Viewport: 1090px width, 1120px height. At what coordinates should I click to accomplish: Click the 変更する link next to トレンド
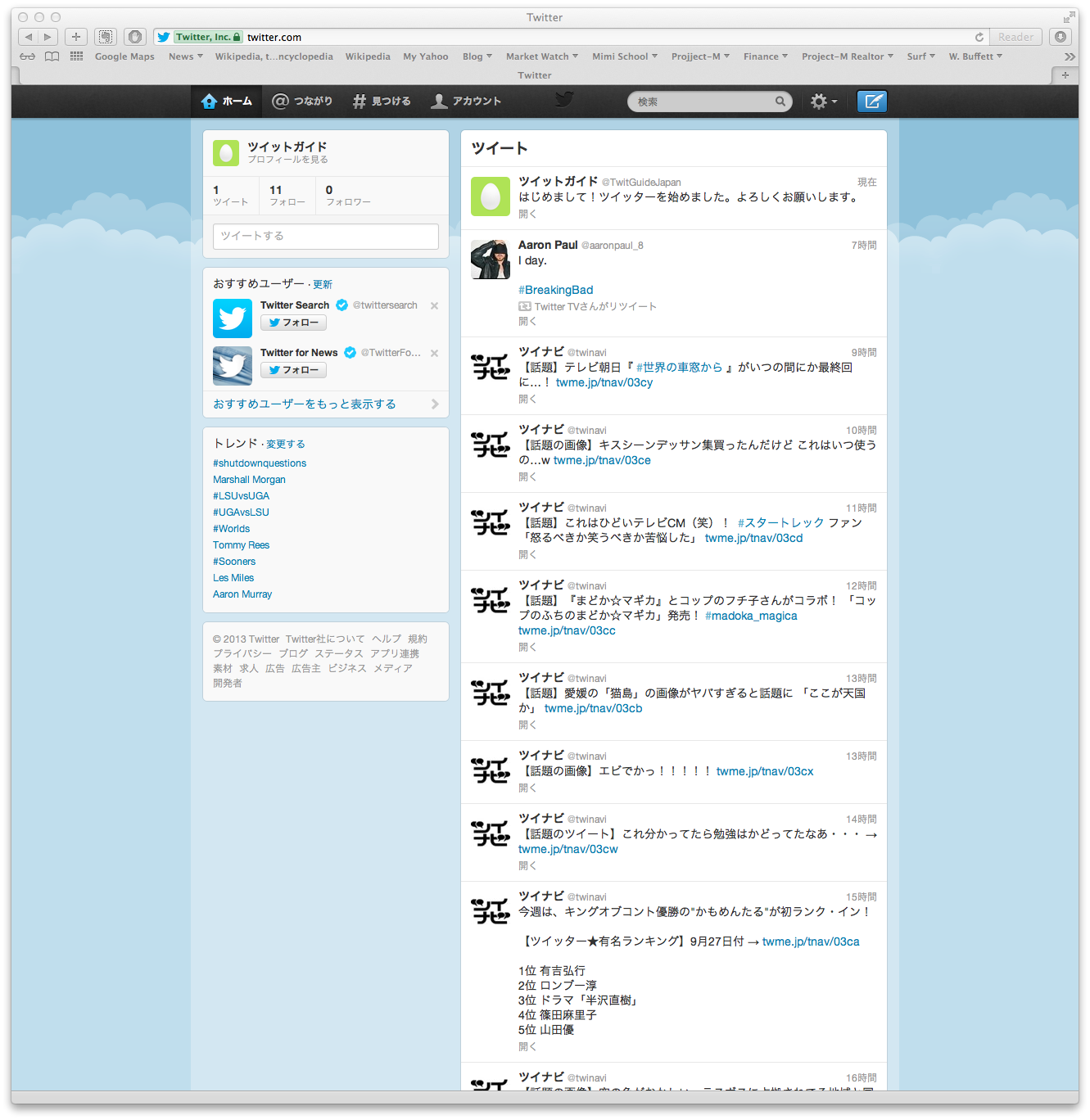pyautogui.click(x=286, y=445)
